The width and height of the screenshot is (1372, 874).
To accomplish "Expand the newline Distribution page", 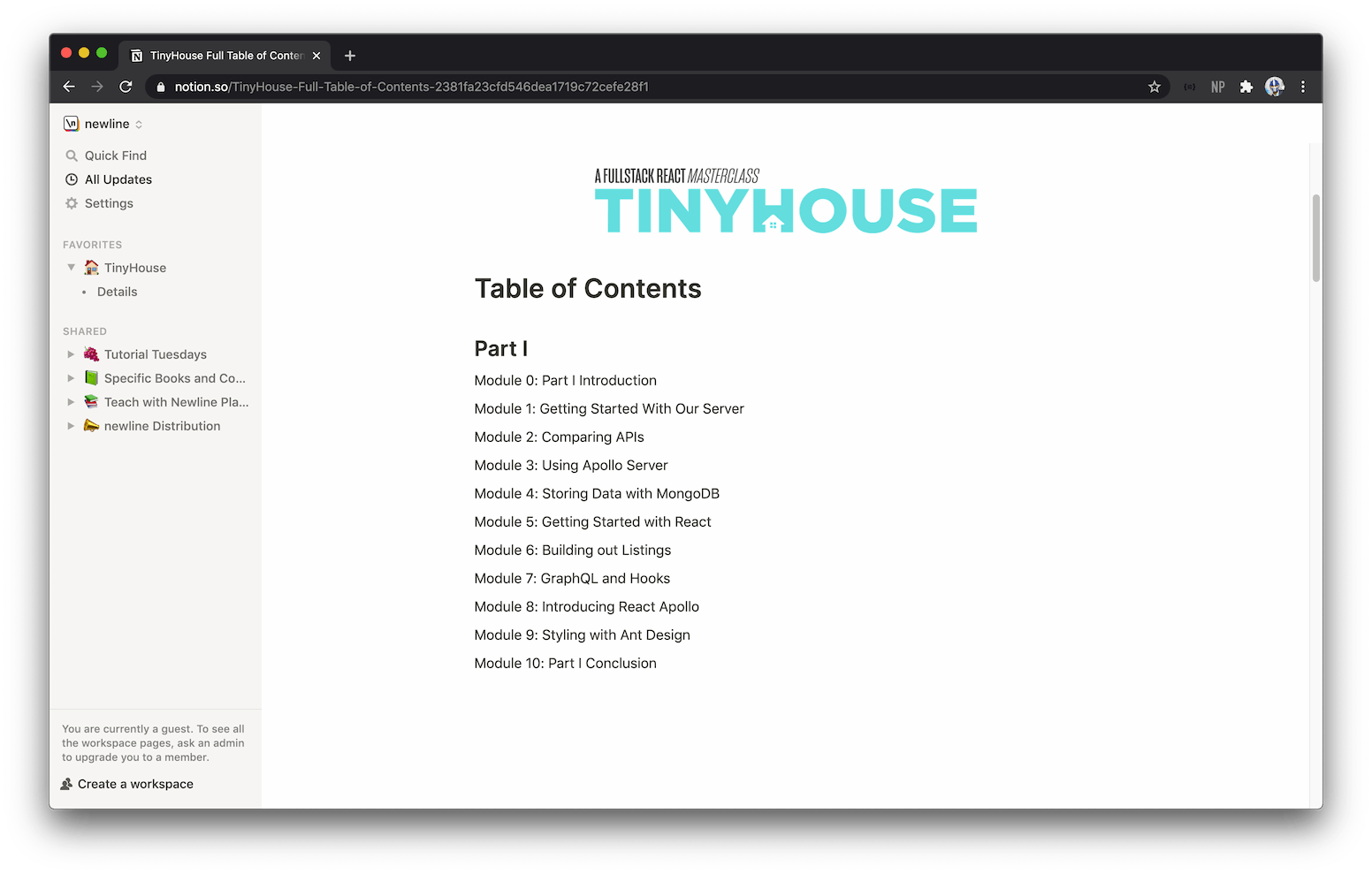I will click(x=71, y=426).
